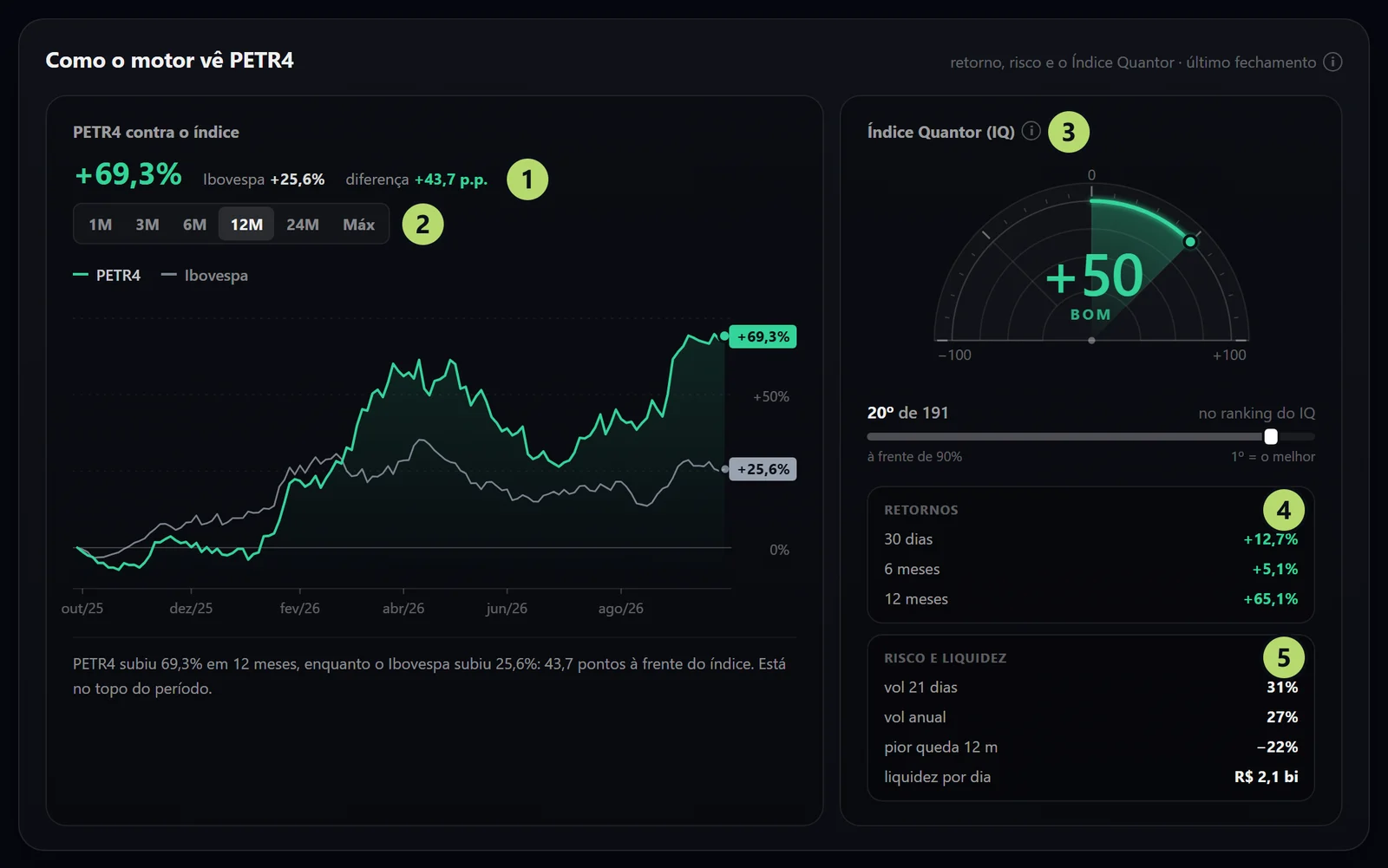Click the 'PETR4 contra o índice' heading
The height and width of the screenshot is (868, 1388).
tap(156, 132)
